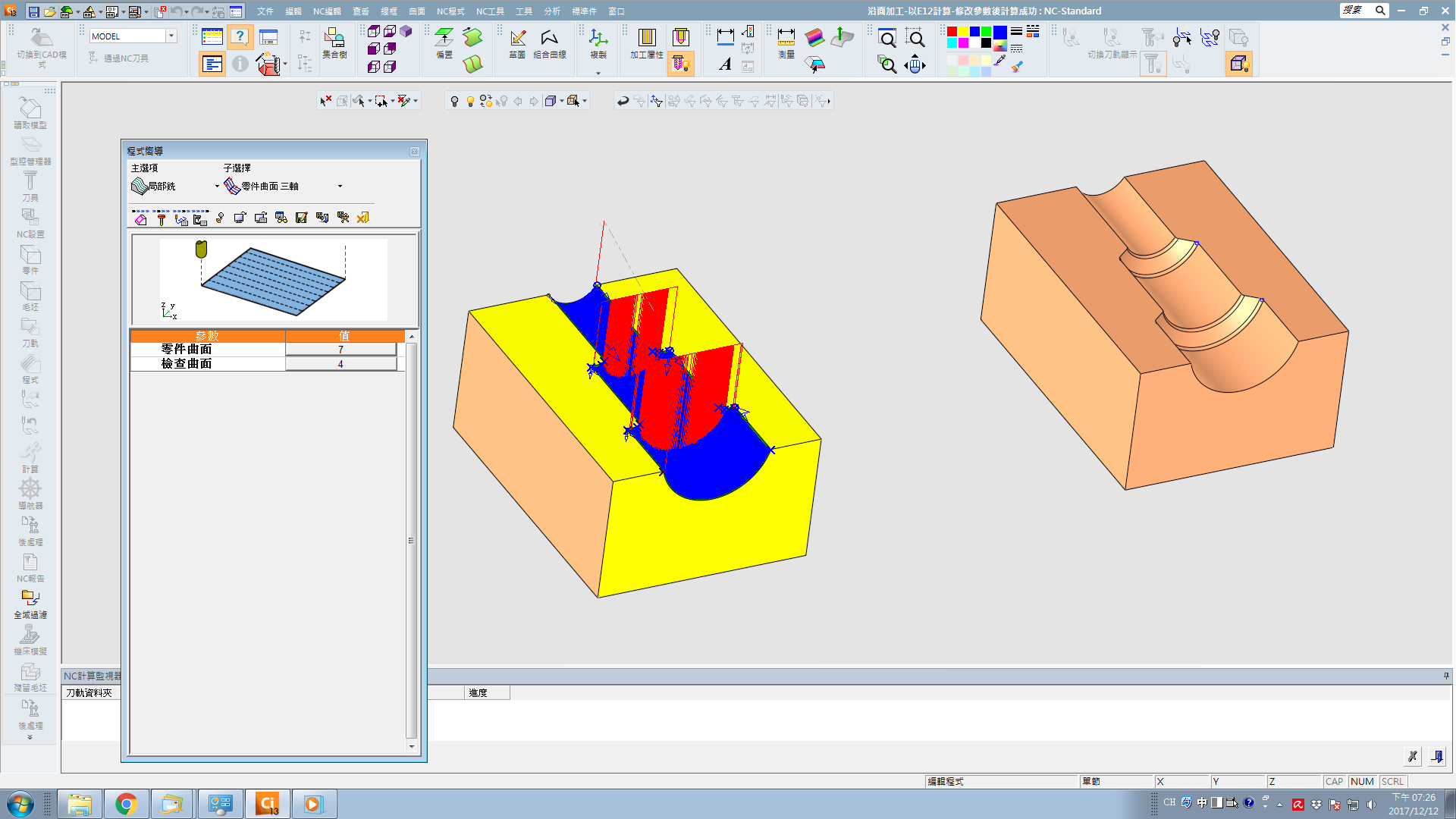Screen dimensions: 1456x819
Task: Click the paintbrush color icon
Action: pyautogui.click(x=1017, y=67)
